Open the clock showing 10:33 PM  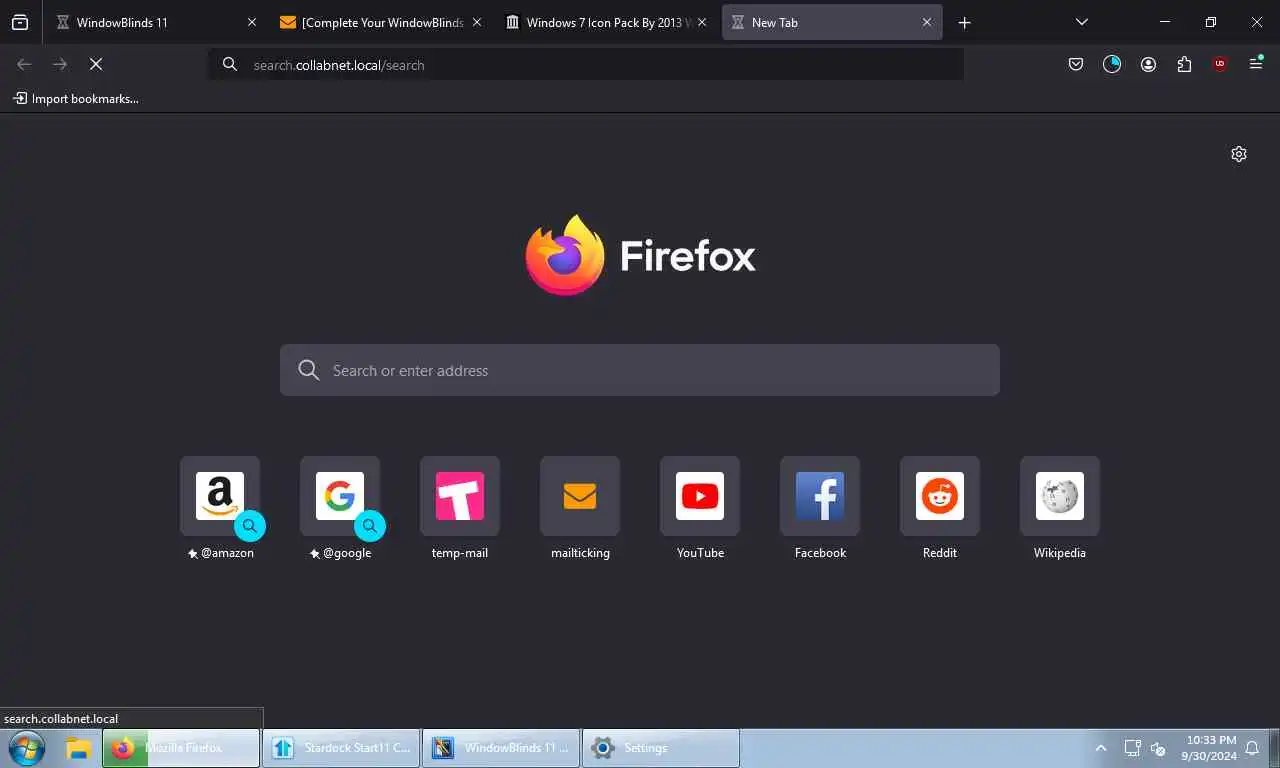click(x=1208, y=748)
